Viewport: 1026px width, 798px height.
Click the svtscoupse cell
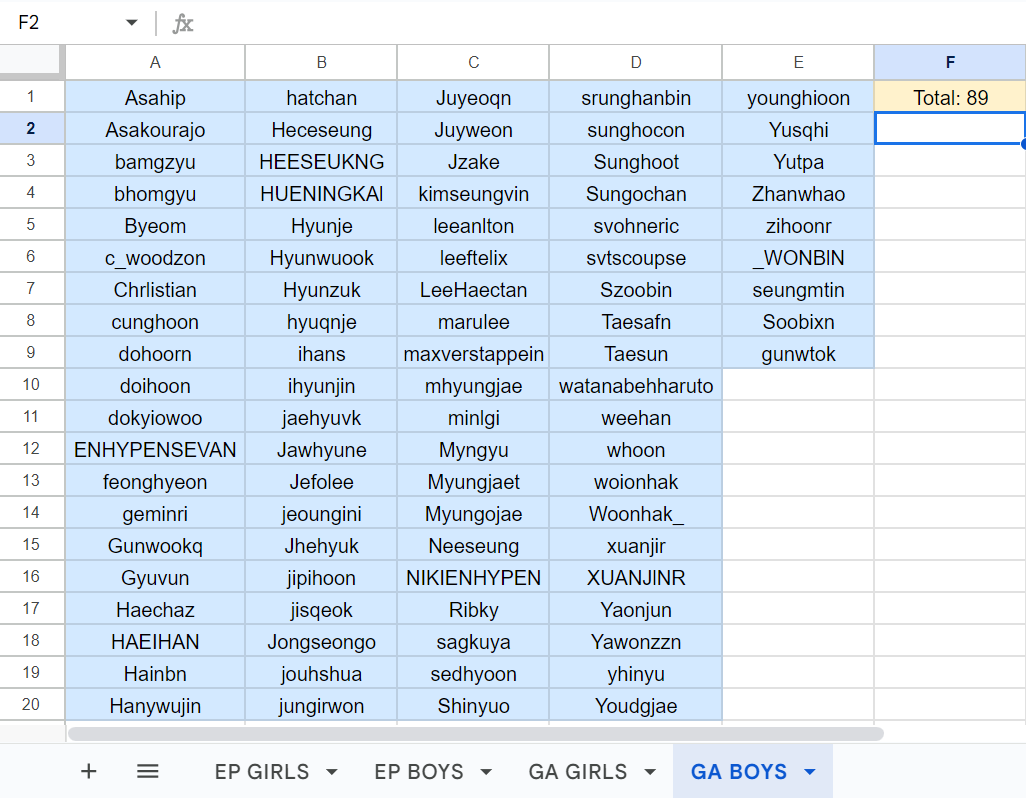[x=635, y=258]
